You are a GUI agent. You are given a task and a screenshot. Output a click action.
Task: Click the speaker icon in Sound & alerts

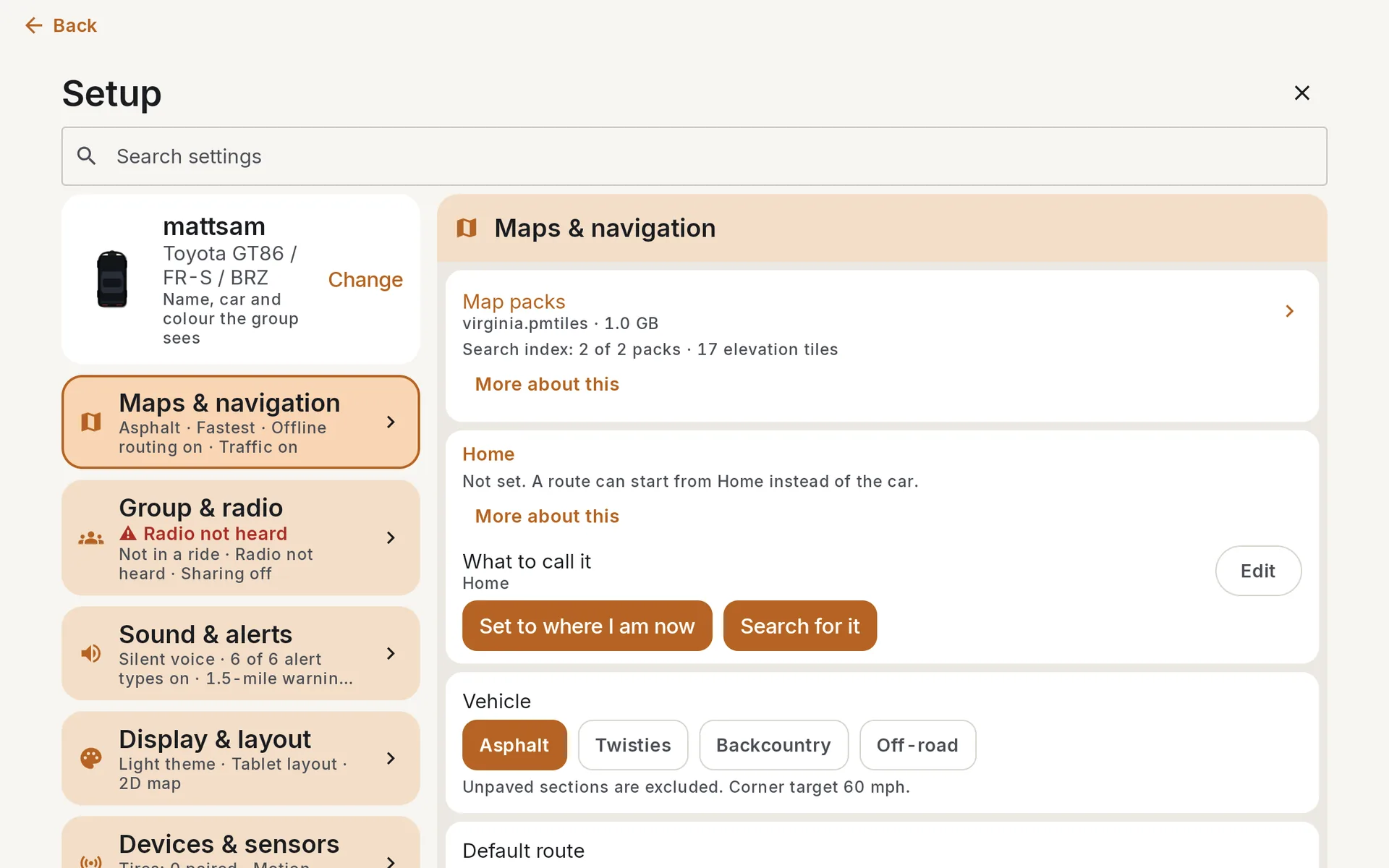[x=91, y=653]
